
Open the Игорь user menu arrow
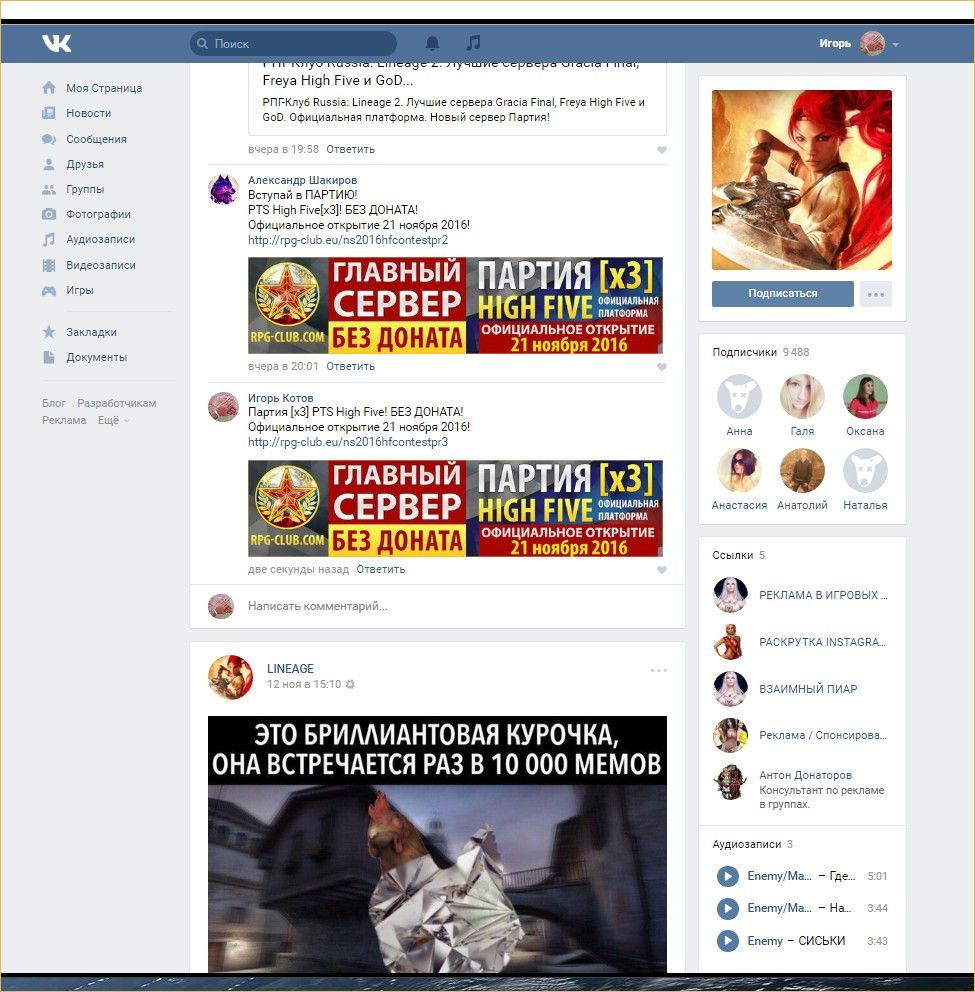(895, 44)
